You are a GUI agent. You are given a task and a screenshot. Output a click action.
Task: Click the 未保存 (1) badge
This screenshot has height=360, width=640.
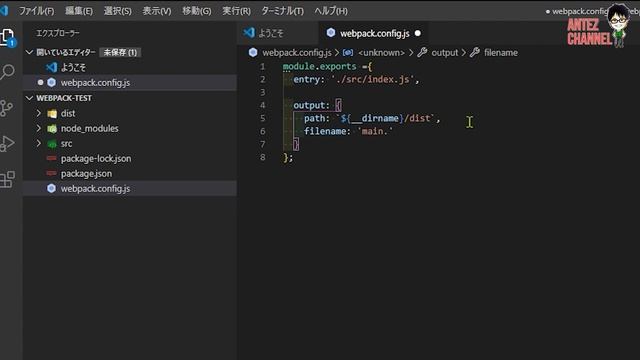point(120,52)
